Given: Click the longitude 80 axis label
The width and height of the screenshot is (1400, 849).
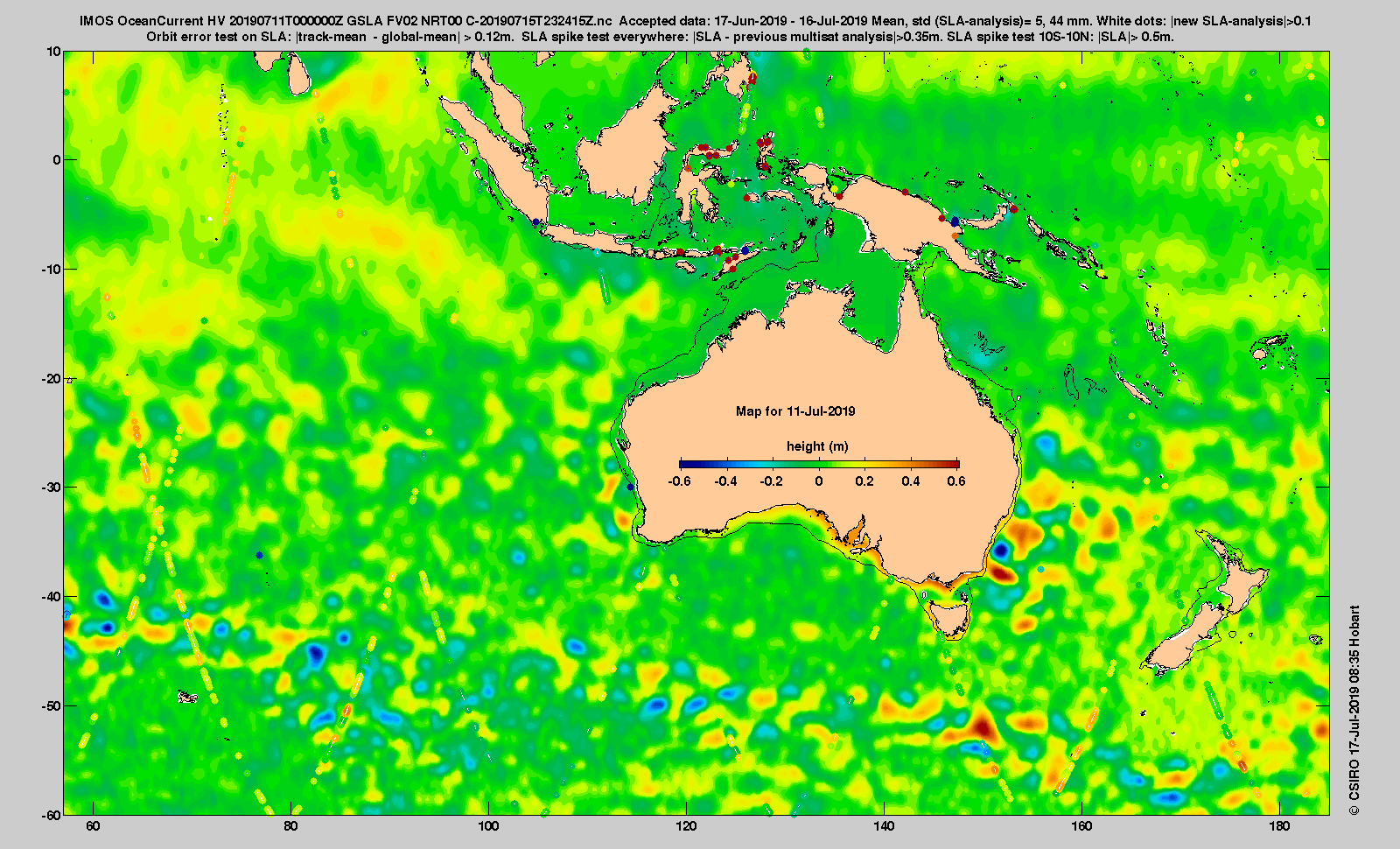Looking at the screenshot, I should coord(291,826).
